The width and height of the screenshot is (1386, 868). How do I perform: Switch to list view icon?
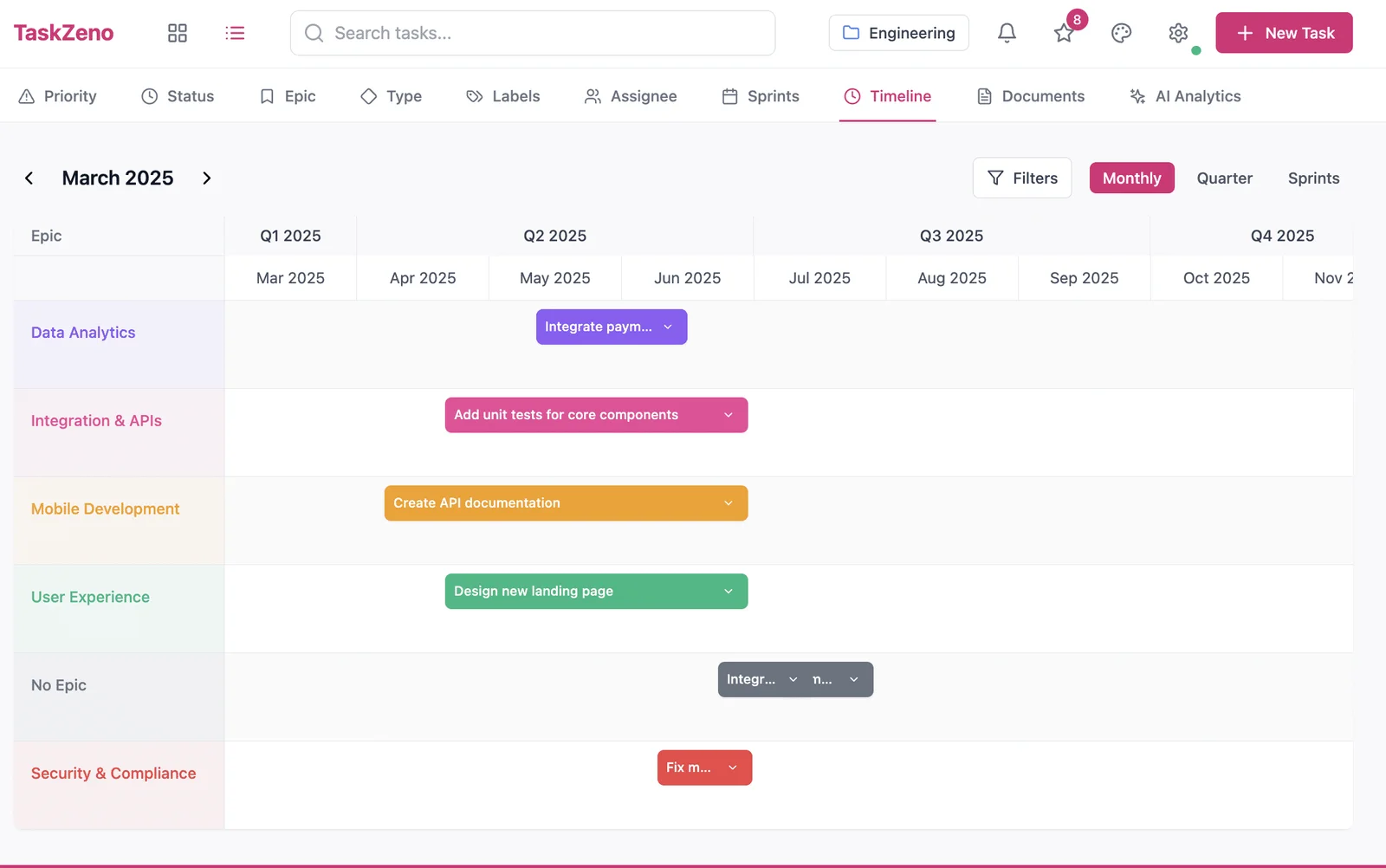pos(235,33)
